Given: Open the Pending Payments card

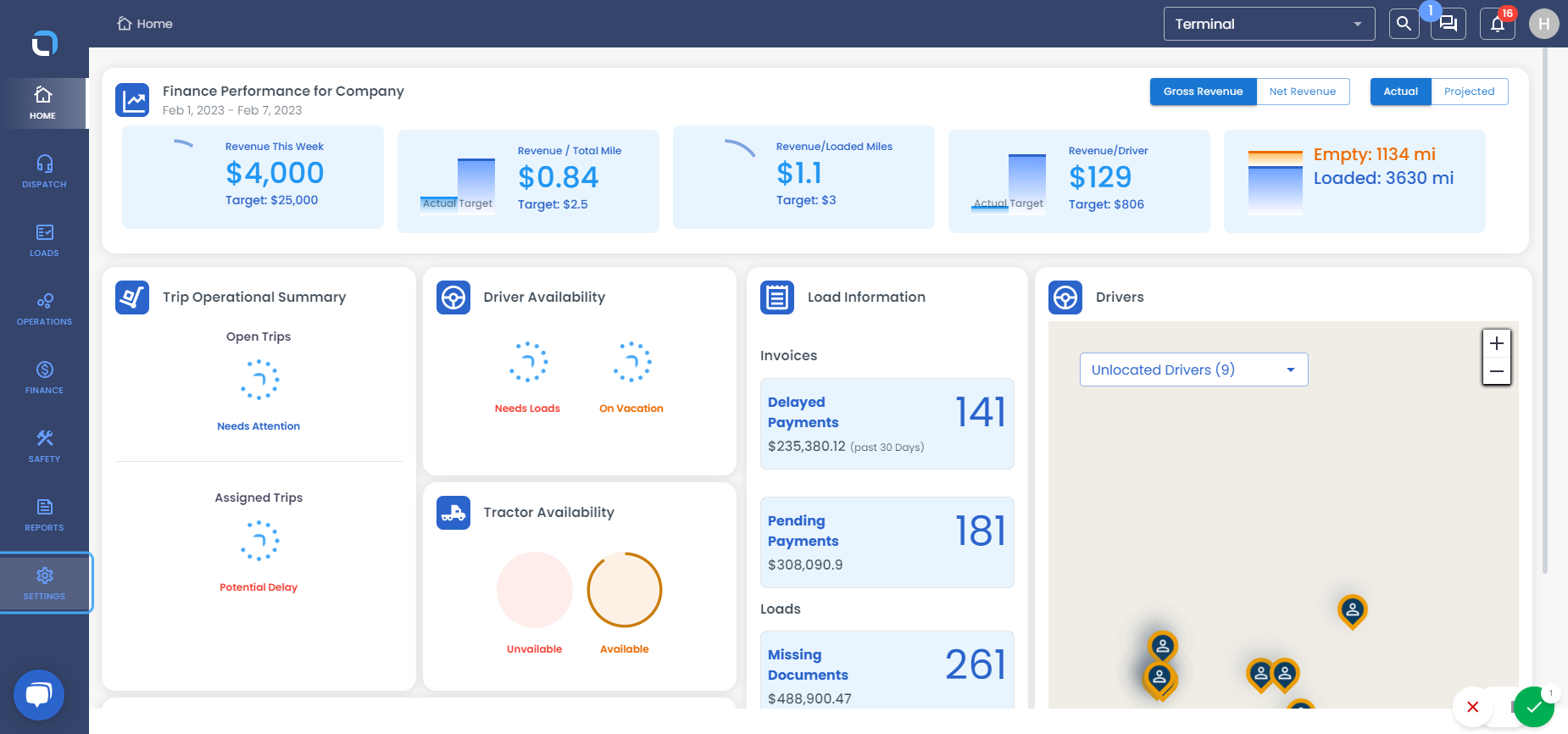Looking at the screenshot, I should point(887,542).
